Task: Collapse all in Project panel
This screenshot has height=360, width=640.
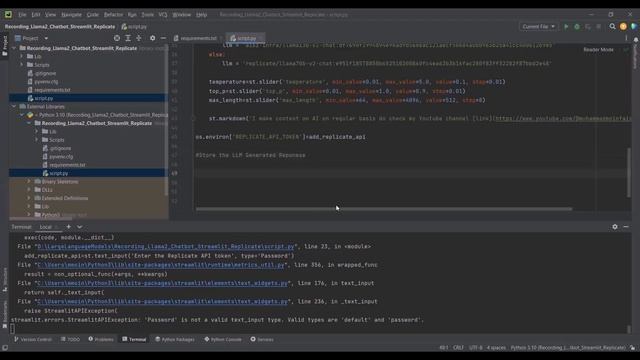Action: coord(139,38)
